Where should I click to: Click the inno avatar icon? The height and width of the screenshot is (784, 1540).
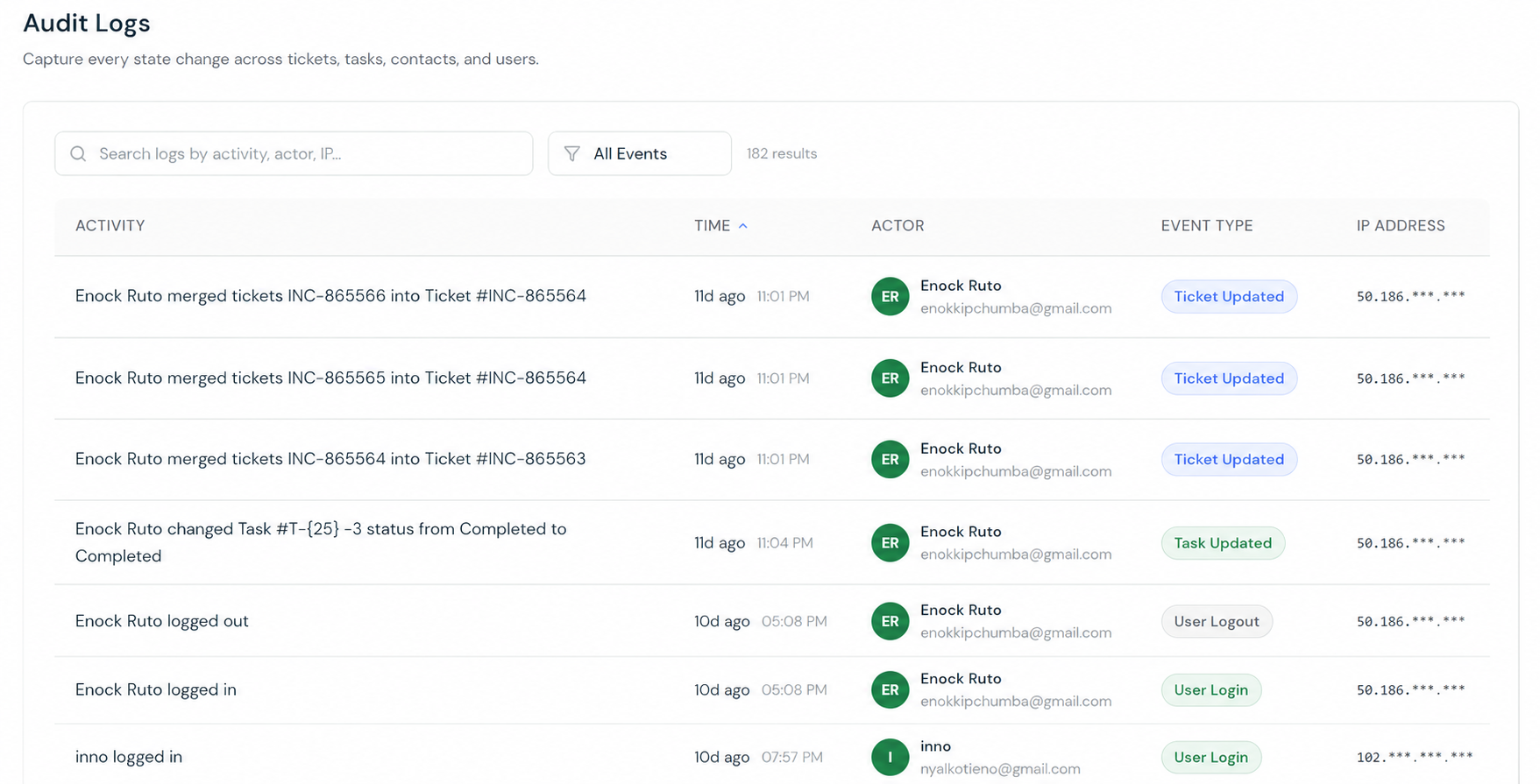(x=890, y=757)
